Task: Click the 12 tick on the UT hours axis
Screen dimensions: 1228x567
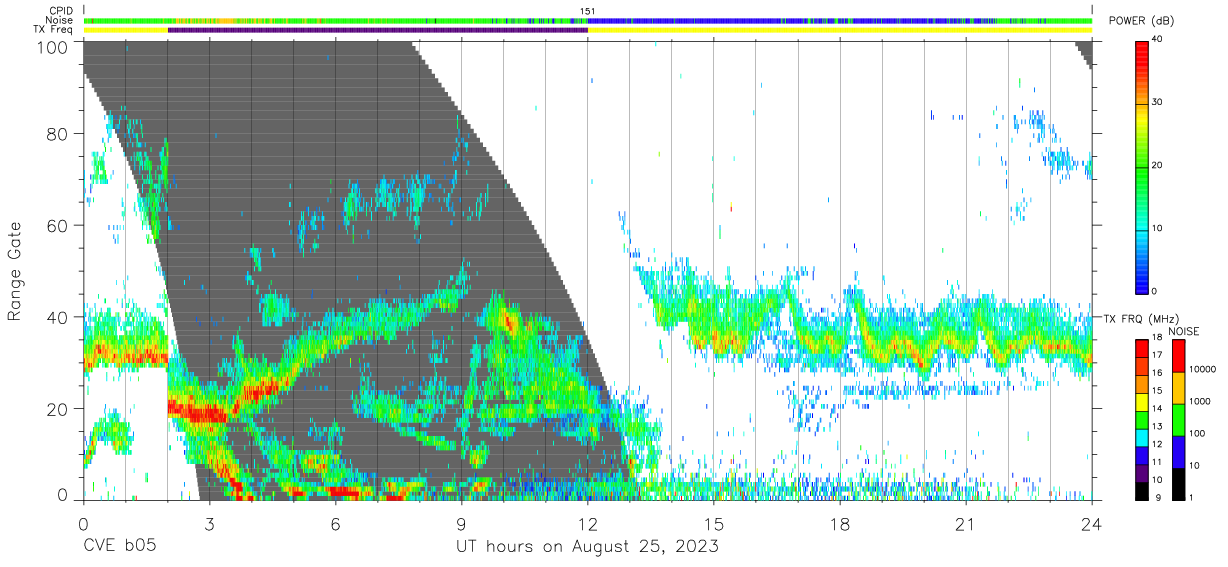Action: click(x=587, y=523)
